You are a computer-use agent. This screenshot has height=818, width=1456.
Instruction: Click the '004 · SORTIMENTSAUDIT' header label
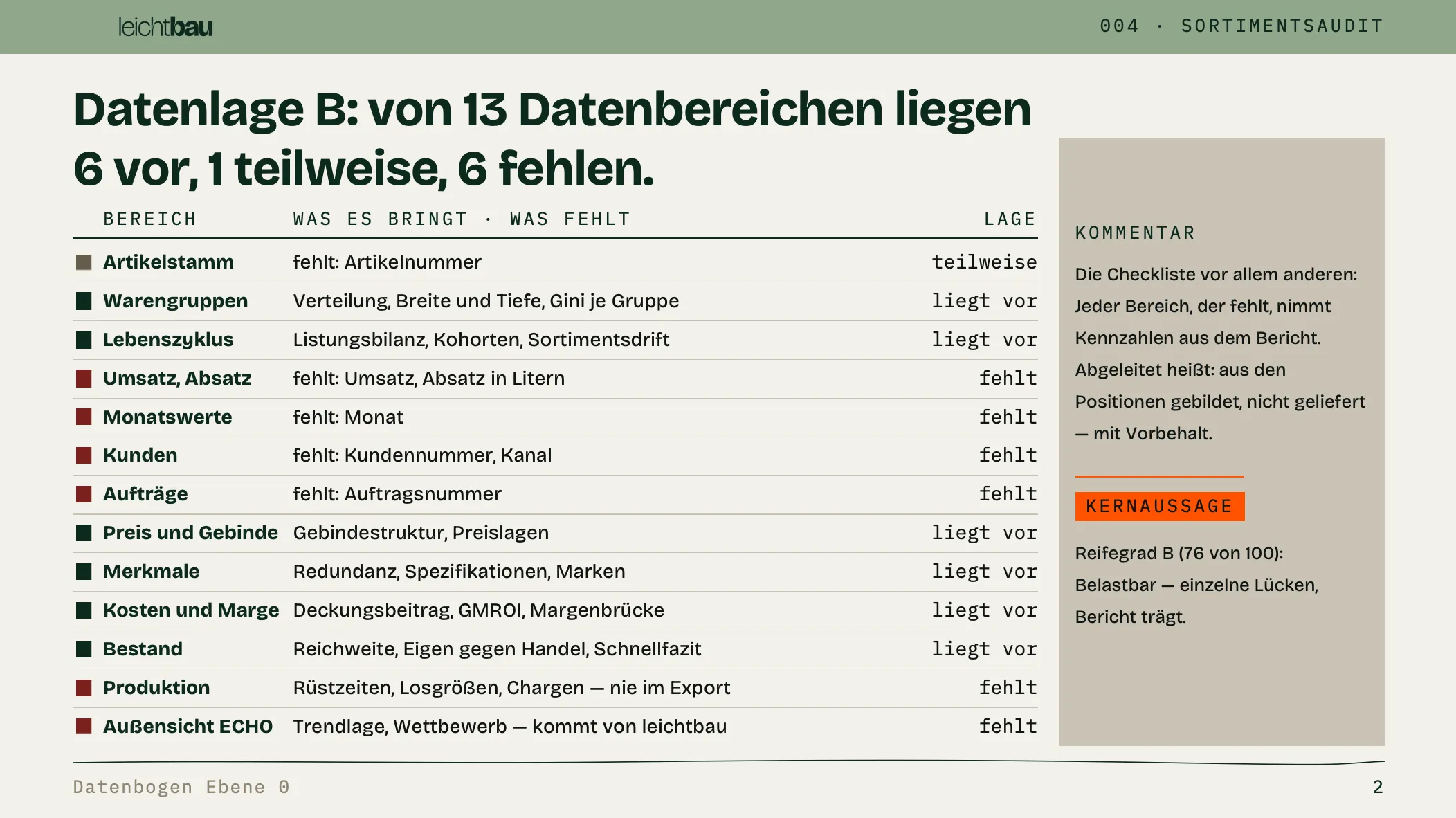pyautogui.click(x=1241, y=26)
